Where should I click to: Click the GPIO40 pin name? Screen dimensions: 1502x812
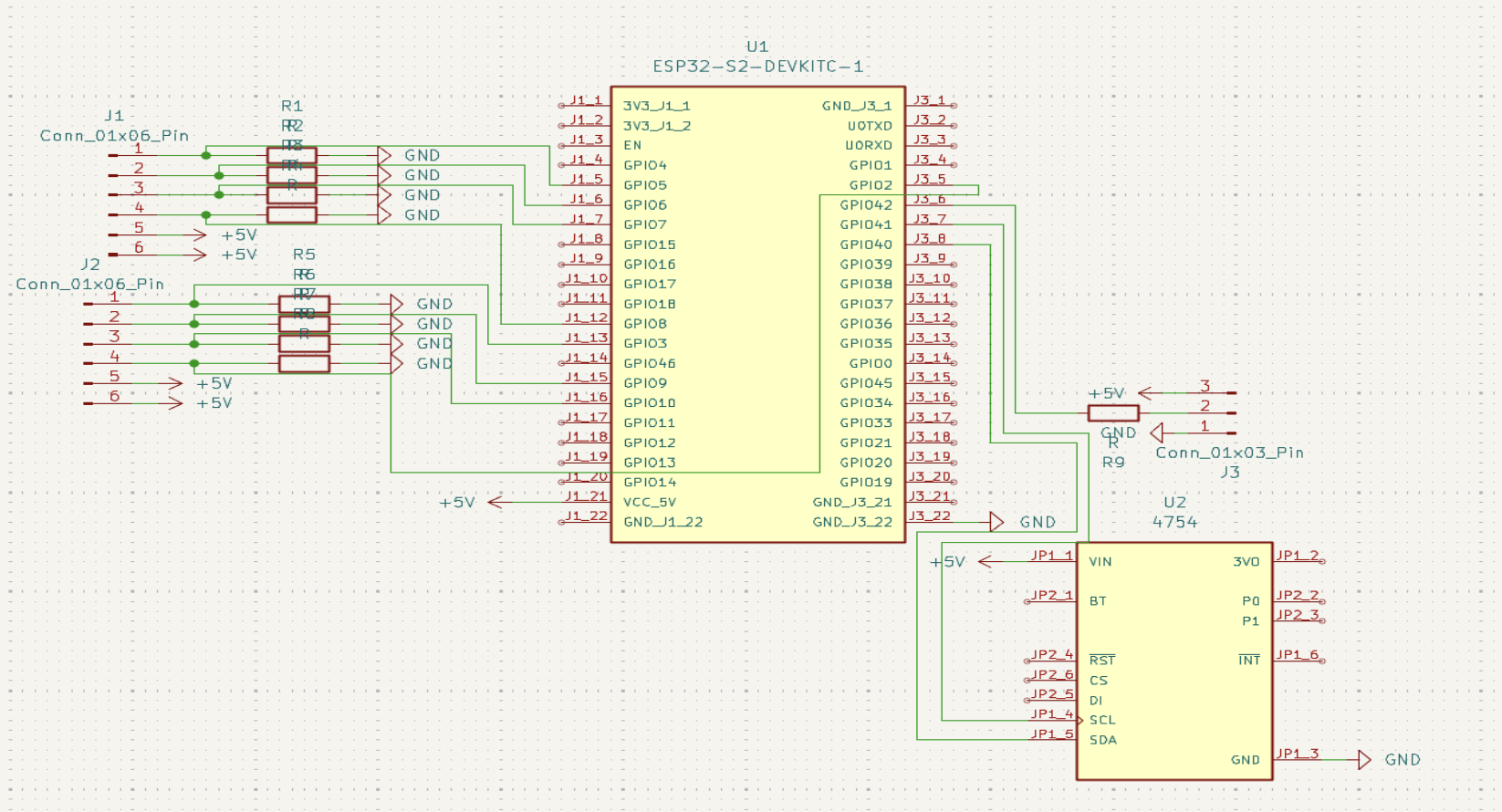[866, 245]
